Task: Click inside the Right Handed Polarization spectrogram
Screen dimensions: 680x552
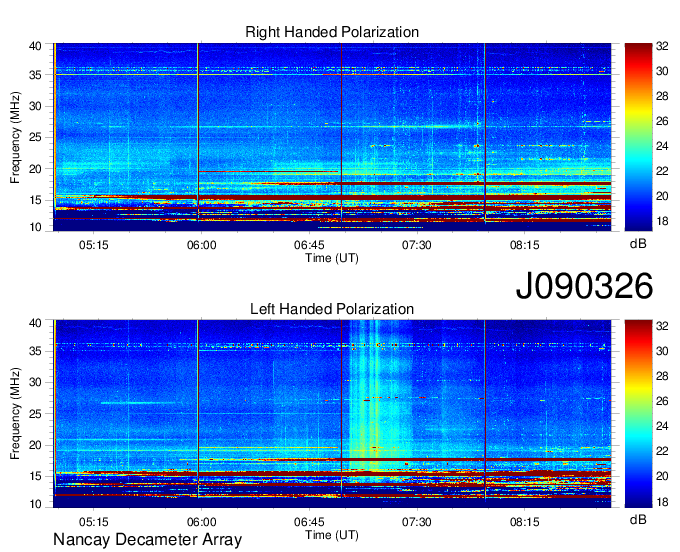Action: coord(332,137)
